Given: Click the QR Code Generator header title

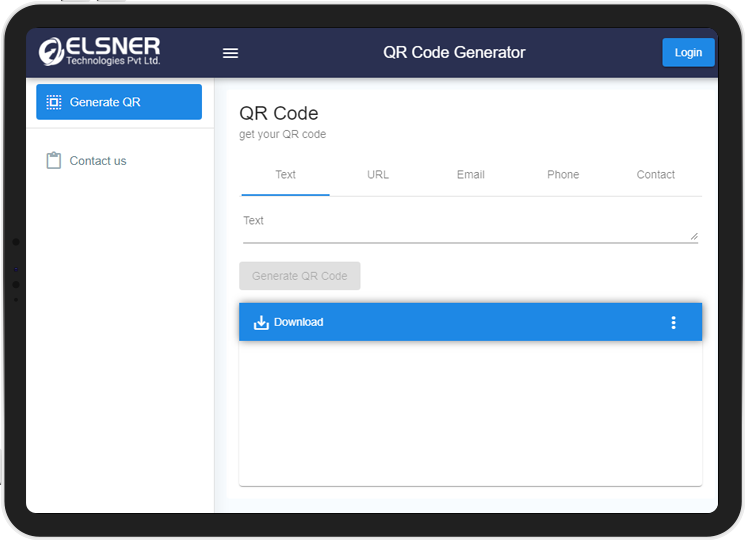Looking at the screenshot, I should click(454, 53).
